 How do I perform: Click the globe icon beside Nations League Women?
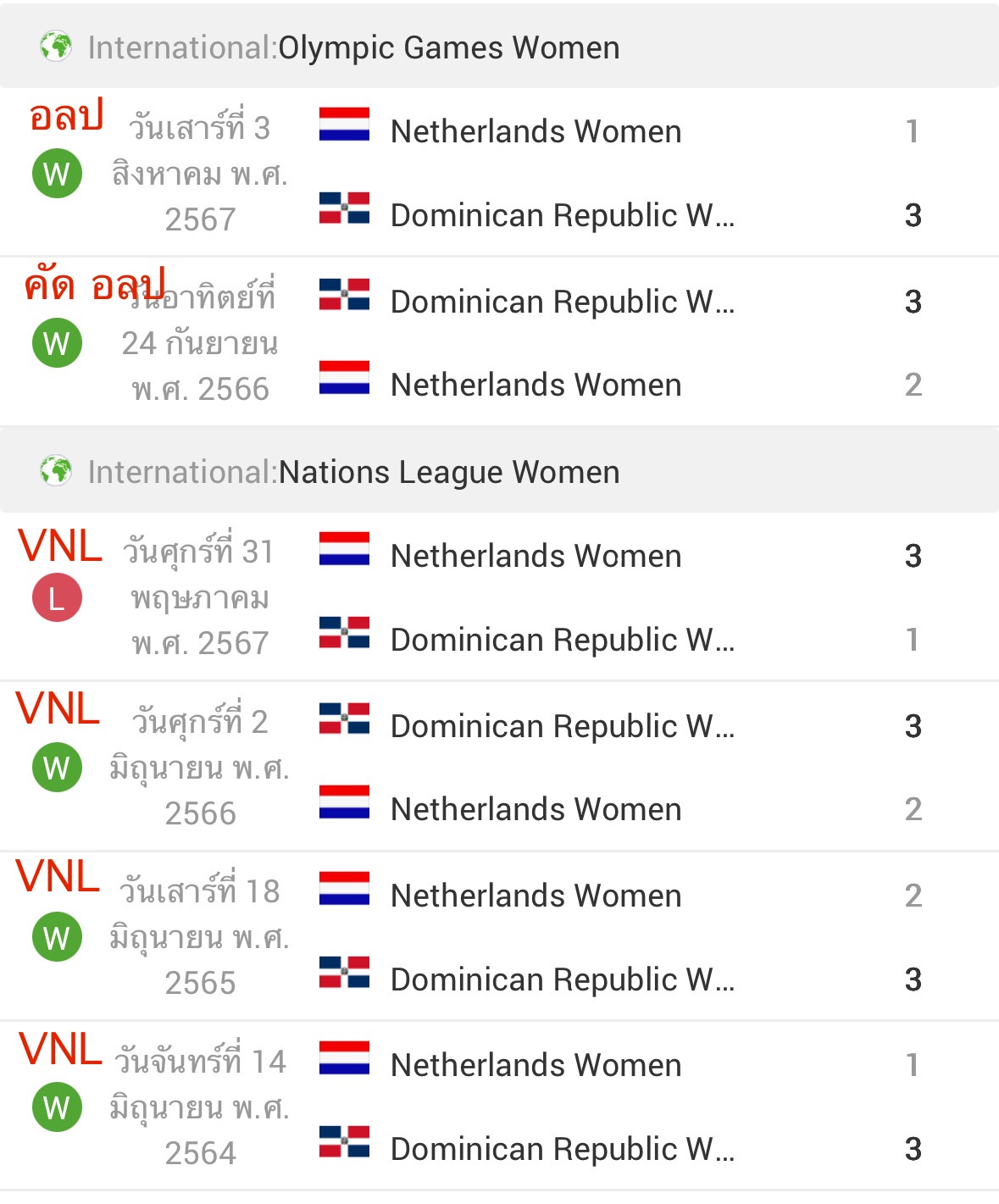[56, 470]
